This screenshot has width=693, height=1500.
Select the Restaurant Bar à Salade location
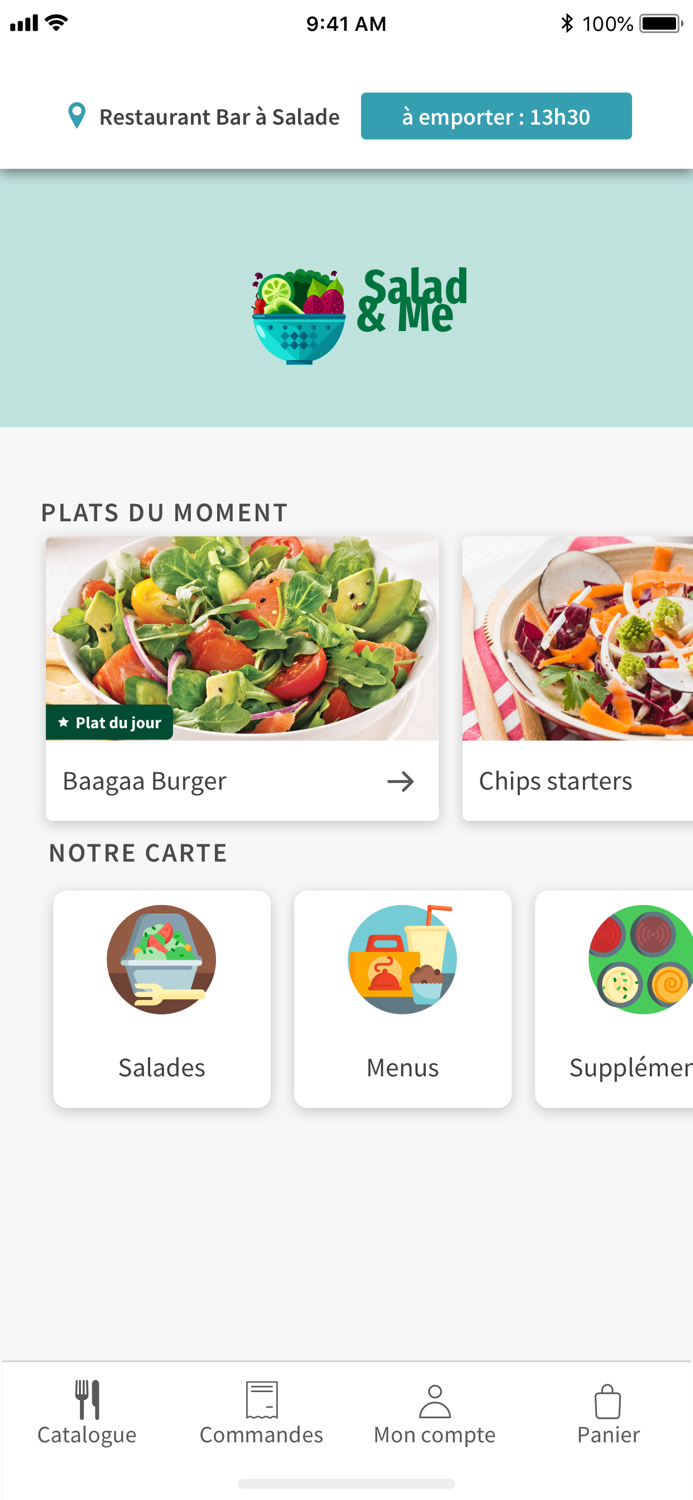click(x=219, y=117)
